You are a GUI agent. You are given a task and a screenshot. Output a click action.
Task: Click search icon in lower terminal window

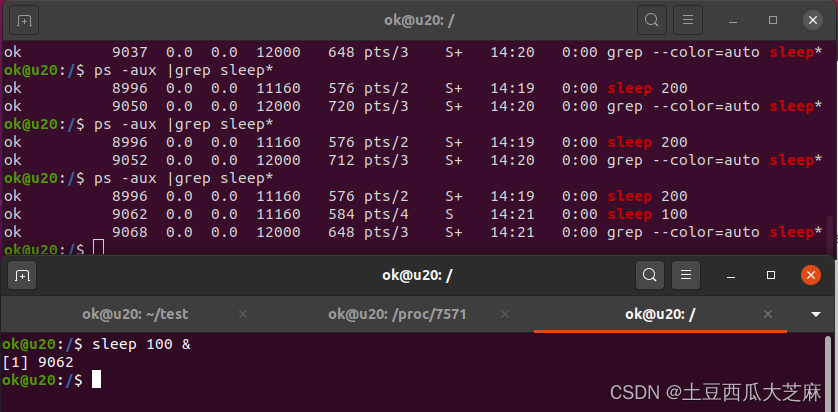tap(650, 275)
